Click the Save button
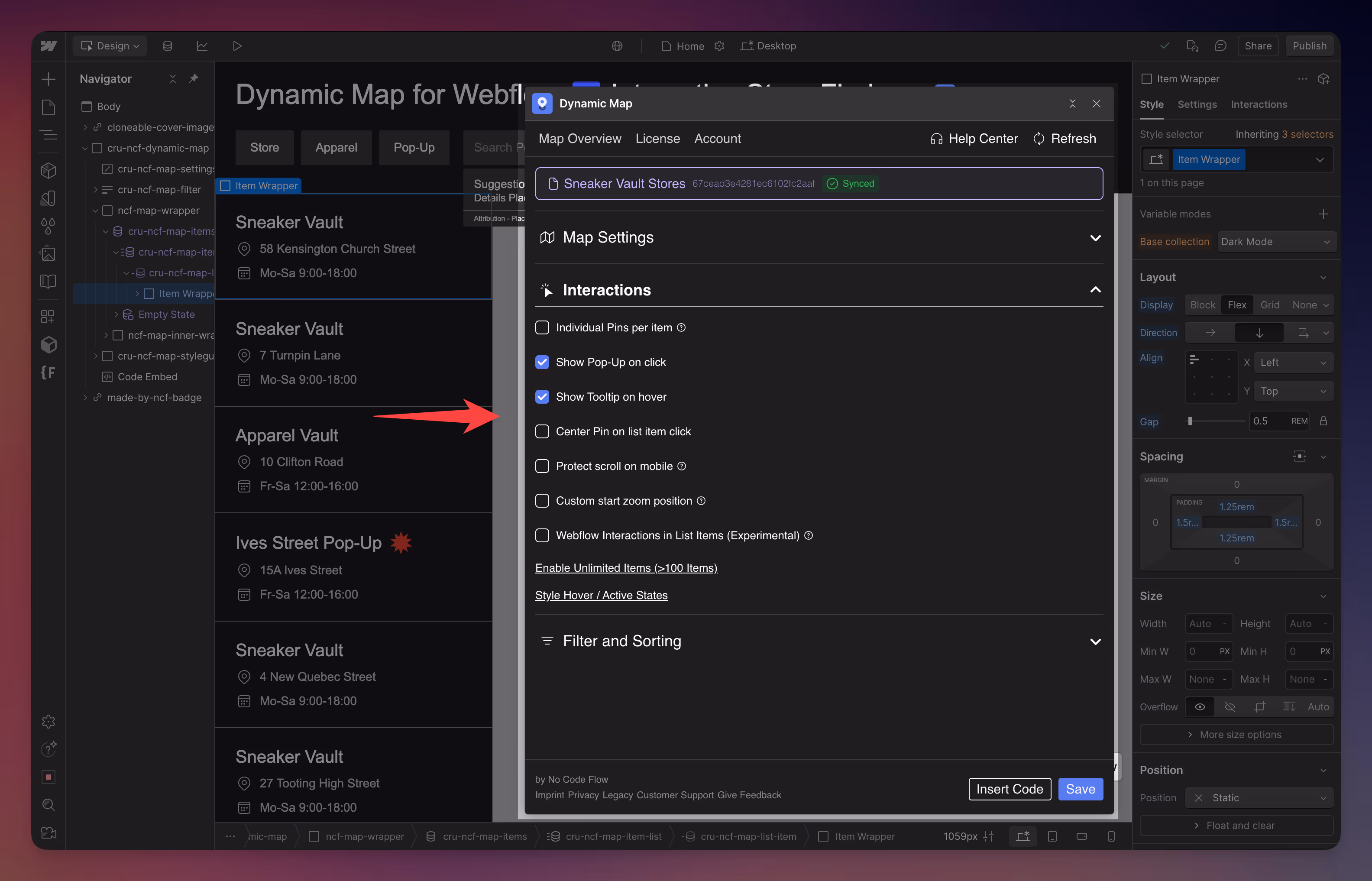 [x=1081, y=789]
